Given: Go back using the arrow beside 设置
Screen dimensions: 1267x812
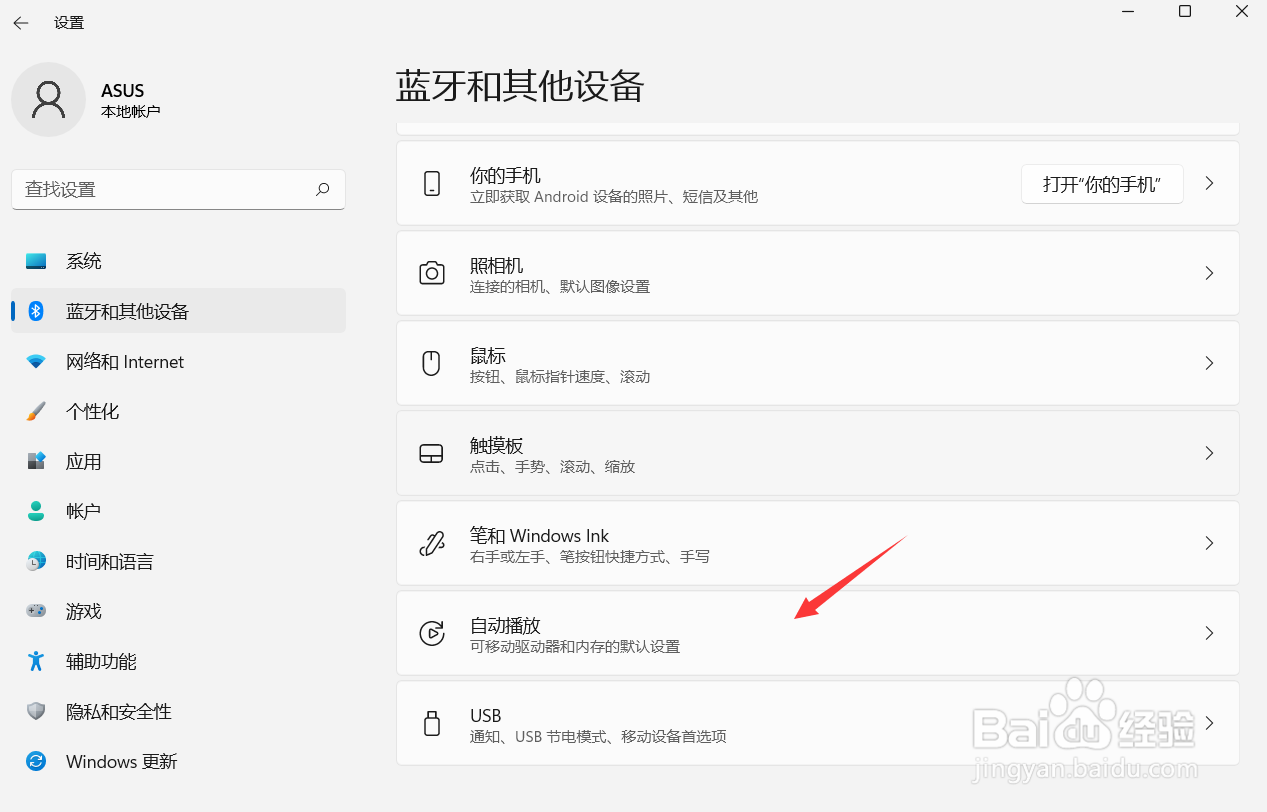Looking at the screenshot, I should pos(20,22).
